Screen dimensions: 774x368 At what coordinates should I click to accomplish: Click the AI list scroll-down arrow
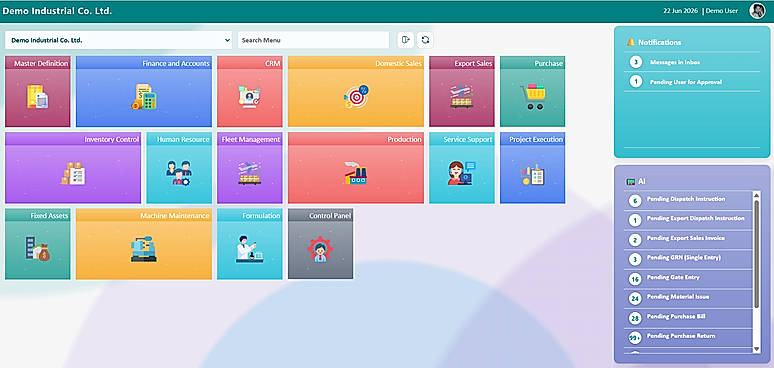tap(757, 349)
